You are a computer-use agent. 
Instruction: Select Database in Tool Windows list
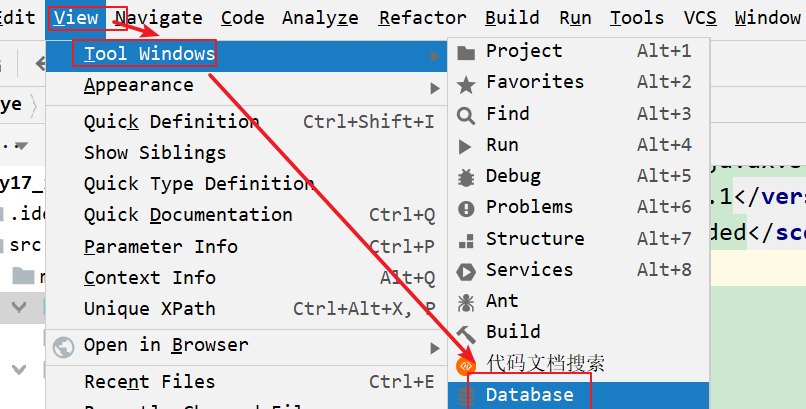(530, 395)
